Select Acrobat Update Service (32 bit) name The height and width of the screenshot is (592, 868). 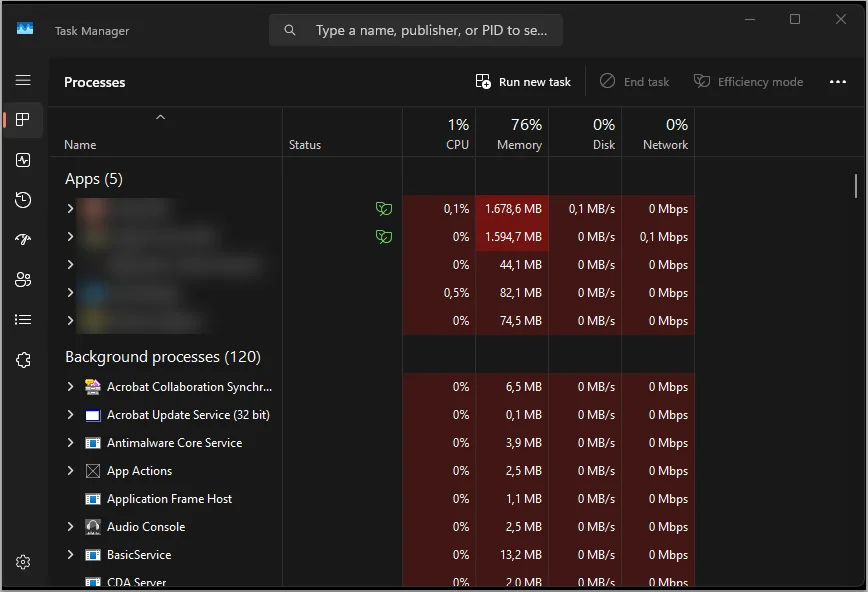[188, 415]
